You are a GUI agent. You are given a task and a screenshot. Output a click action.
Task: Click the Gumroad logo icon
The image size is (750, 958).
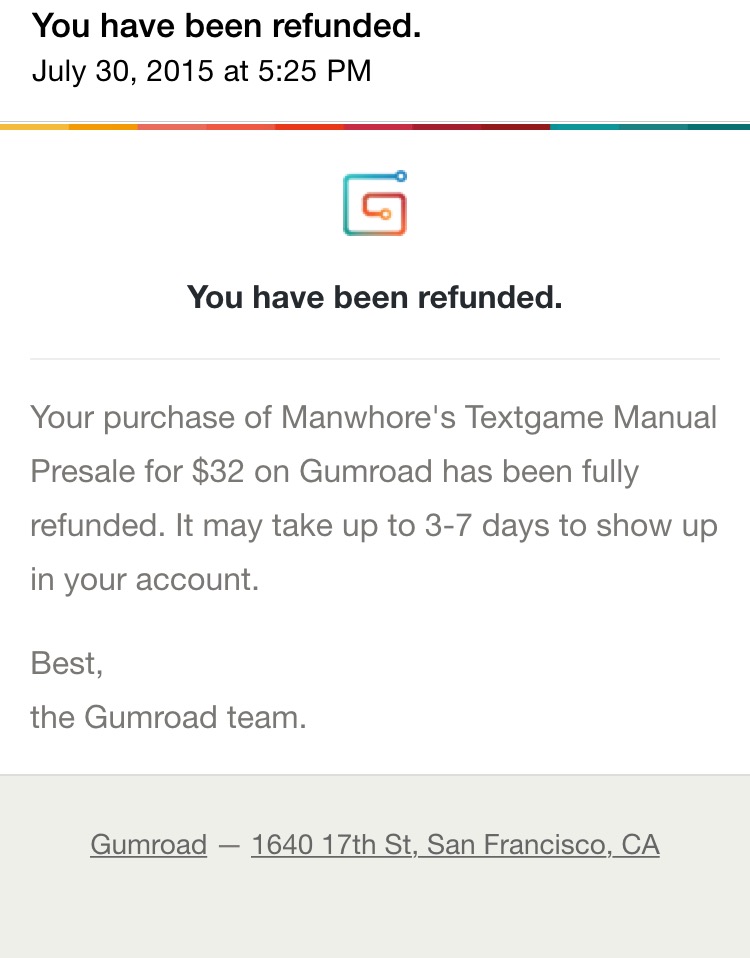tap(375, 203)
